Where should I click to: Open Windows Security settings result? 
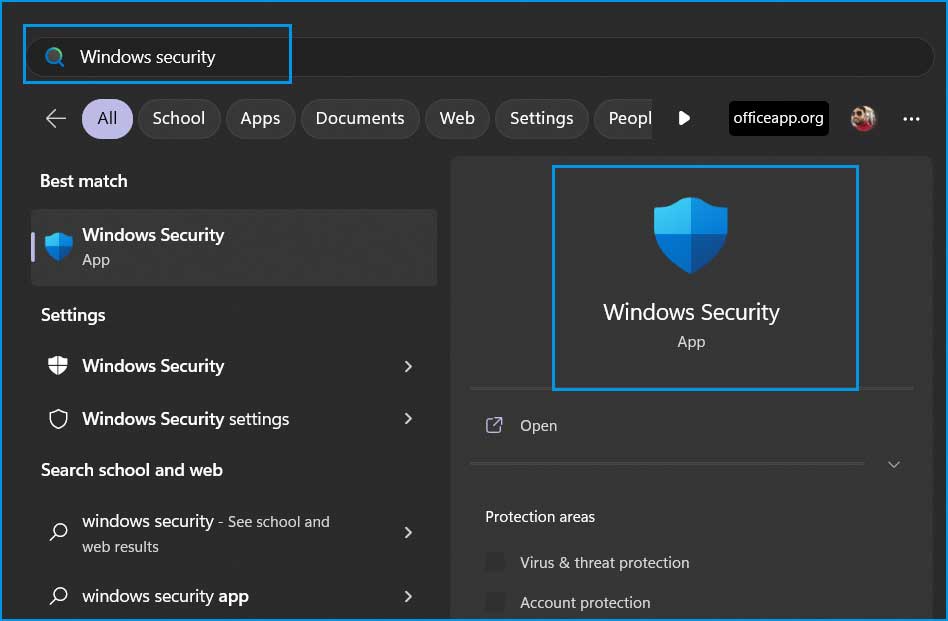tap(233, 418)
